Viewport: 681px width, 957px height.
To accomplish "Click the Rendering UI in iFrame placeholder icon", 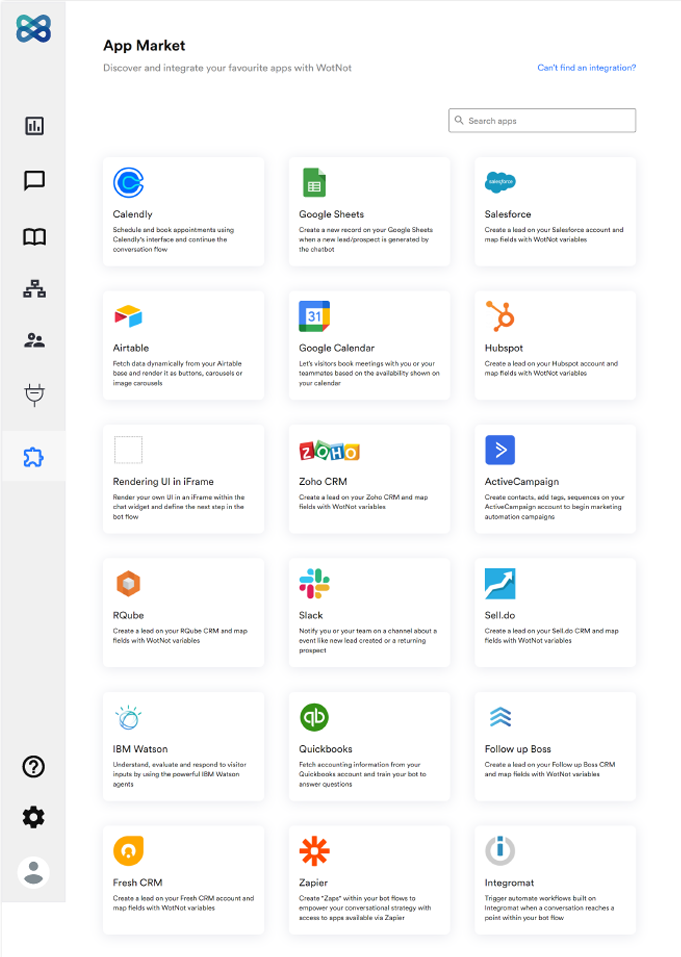I will [x=128, y=450].
